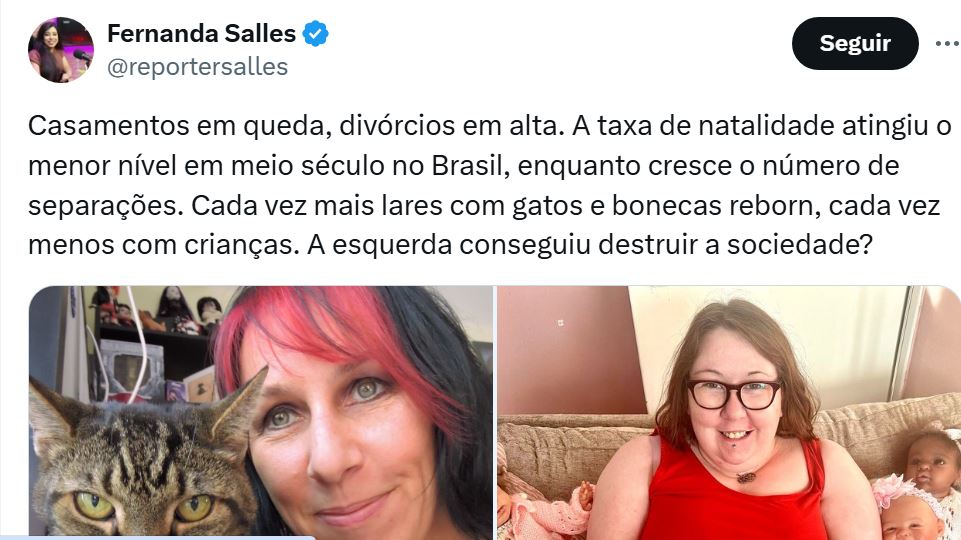The width and height of the screenshot is (961, 540).
Task: Click the question 'A esquerda conseguiu destruir a sociedade?'
Action: coord(590,246)
